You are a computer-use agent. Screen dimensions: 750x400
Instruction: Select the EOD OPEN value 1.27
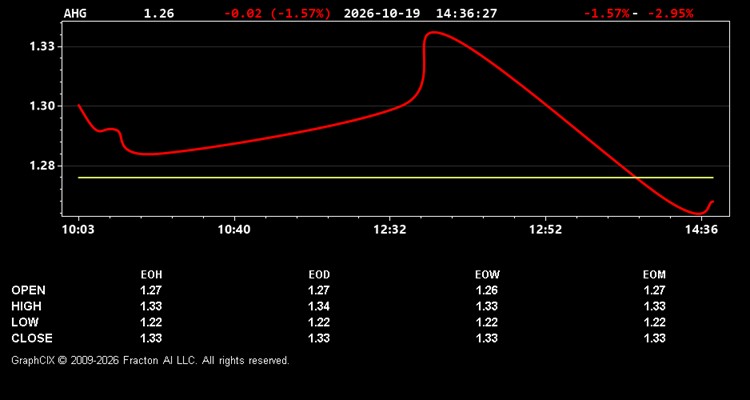[319, 290]
